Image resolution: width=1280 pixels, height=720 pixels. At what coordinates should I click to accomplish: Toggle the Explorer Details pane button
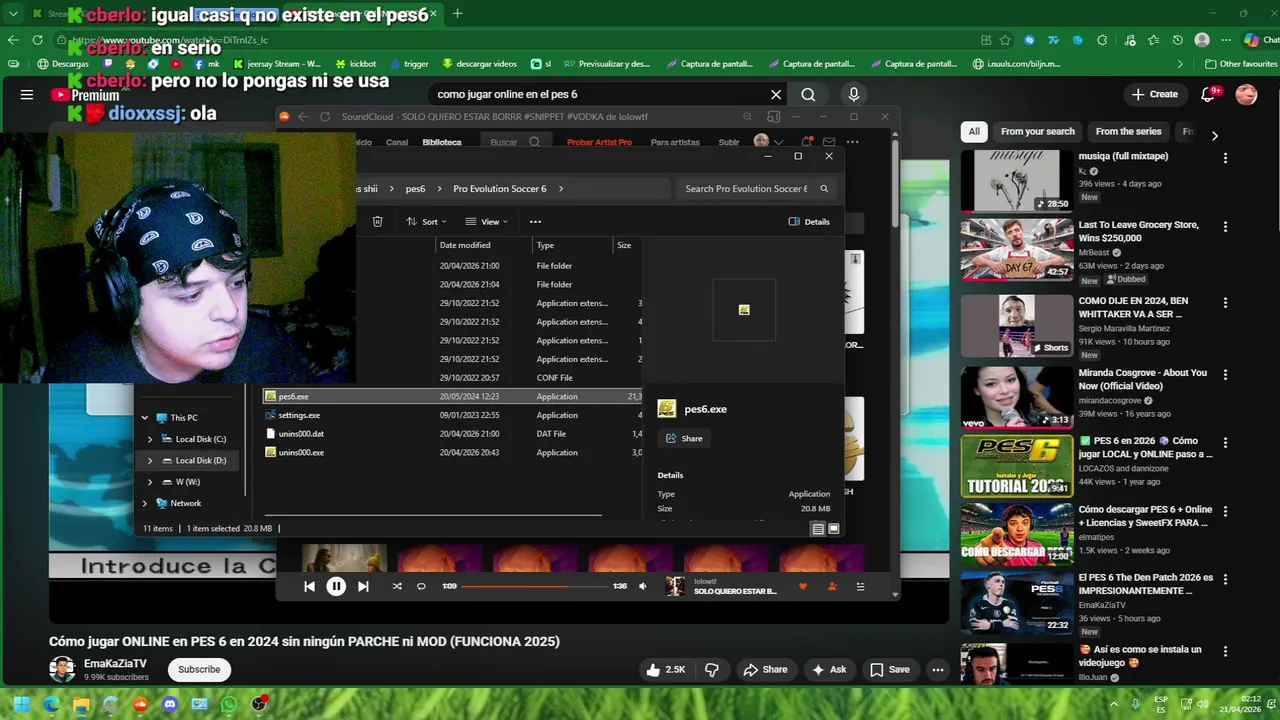[809, 222]
